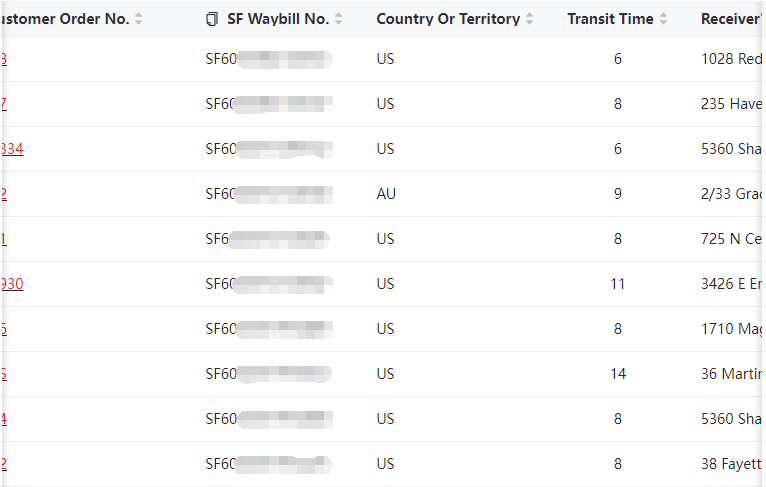766x487 pixels.
Task: Toggle Transit Time sort arrows
Action: point(663,19)
